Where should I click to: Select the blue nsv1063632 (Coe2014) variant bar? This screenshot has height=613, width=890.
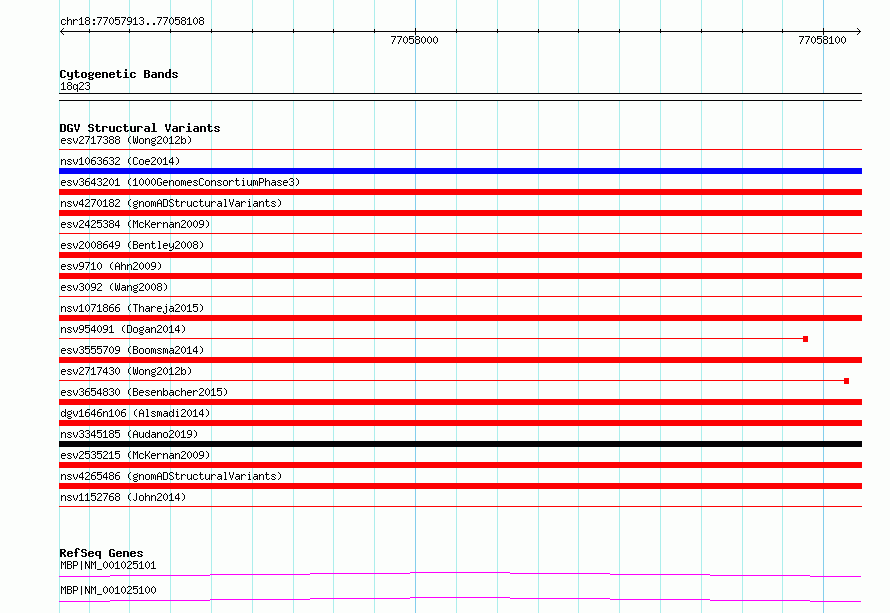click(460, 171)
